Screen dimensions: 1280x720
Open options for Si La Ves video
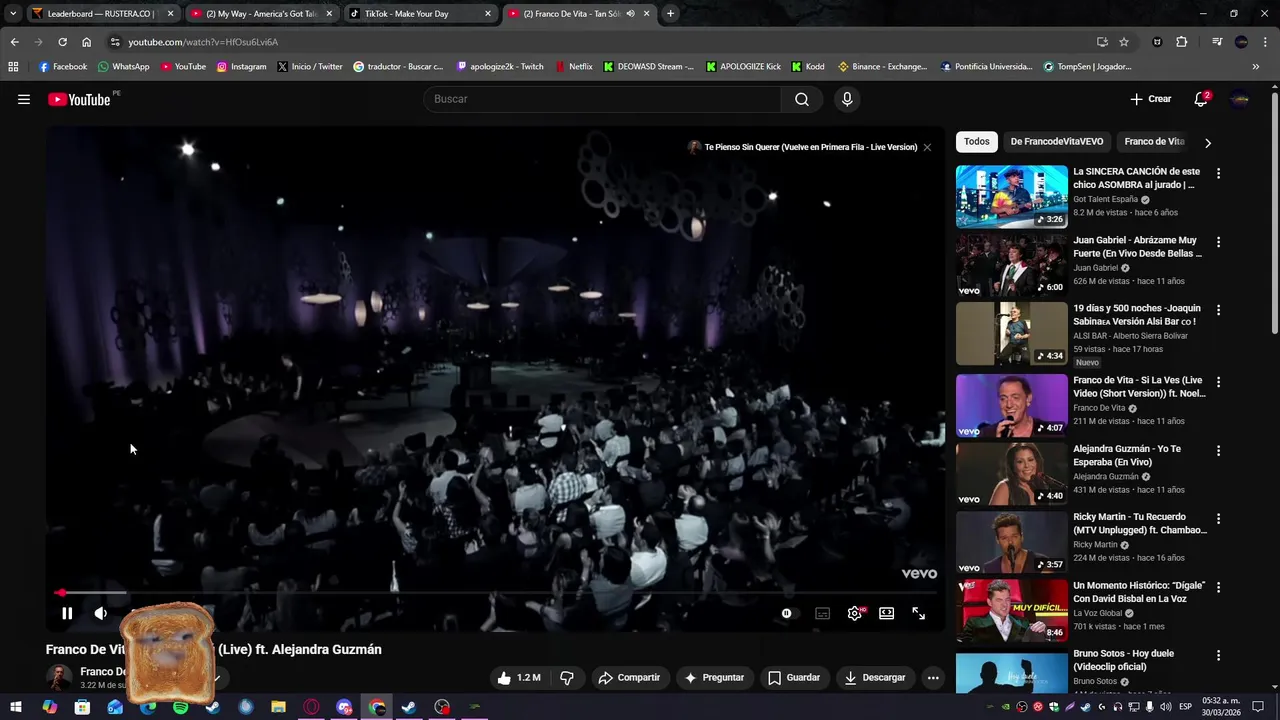[1218, 382]
